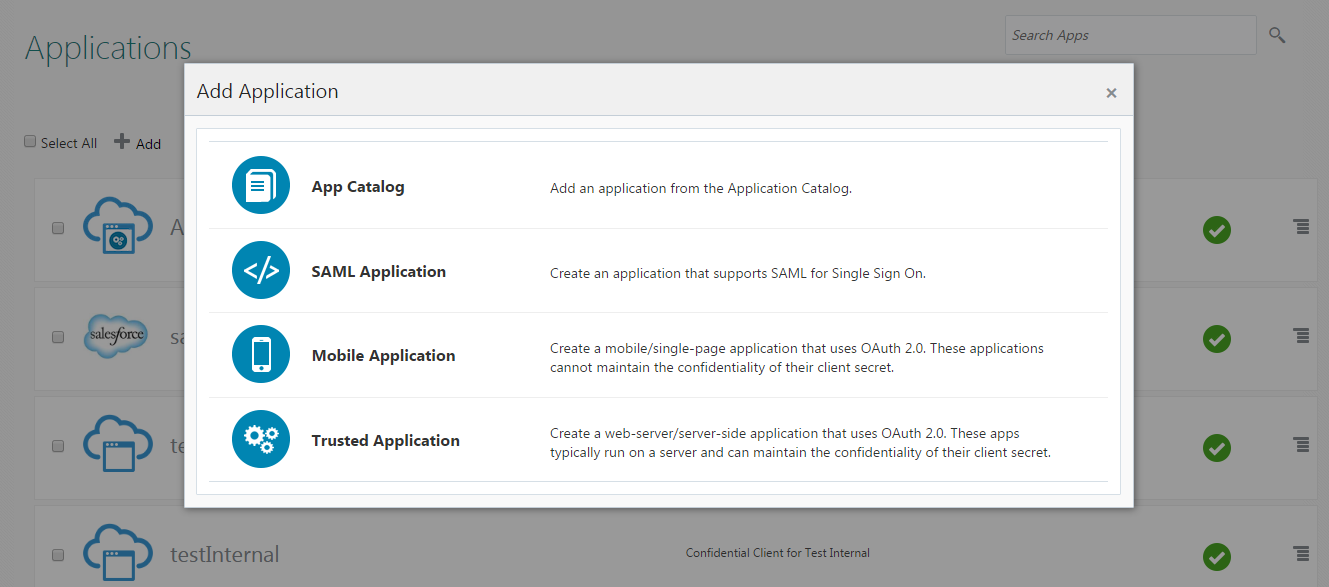Click the green active status checkmark for testInternal
The height and width of the screenshot is (587, 1329).
tap(1217, 557)
